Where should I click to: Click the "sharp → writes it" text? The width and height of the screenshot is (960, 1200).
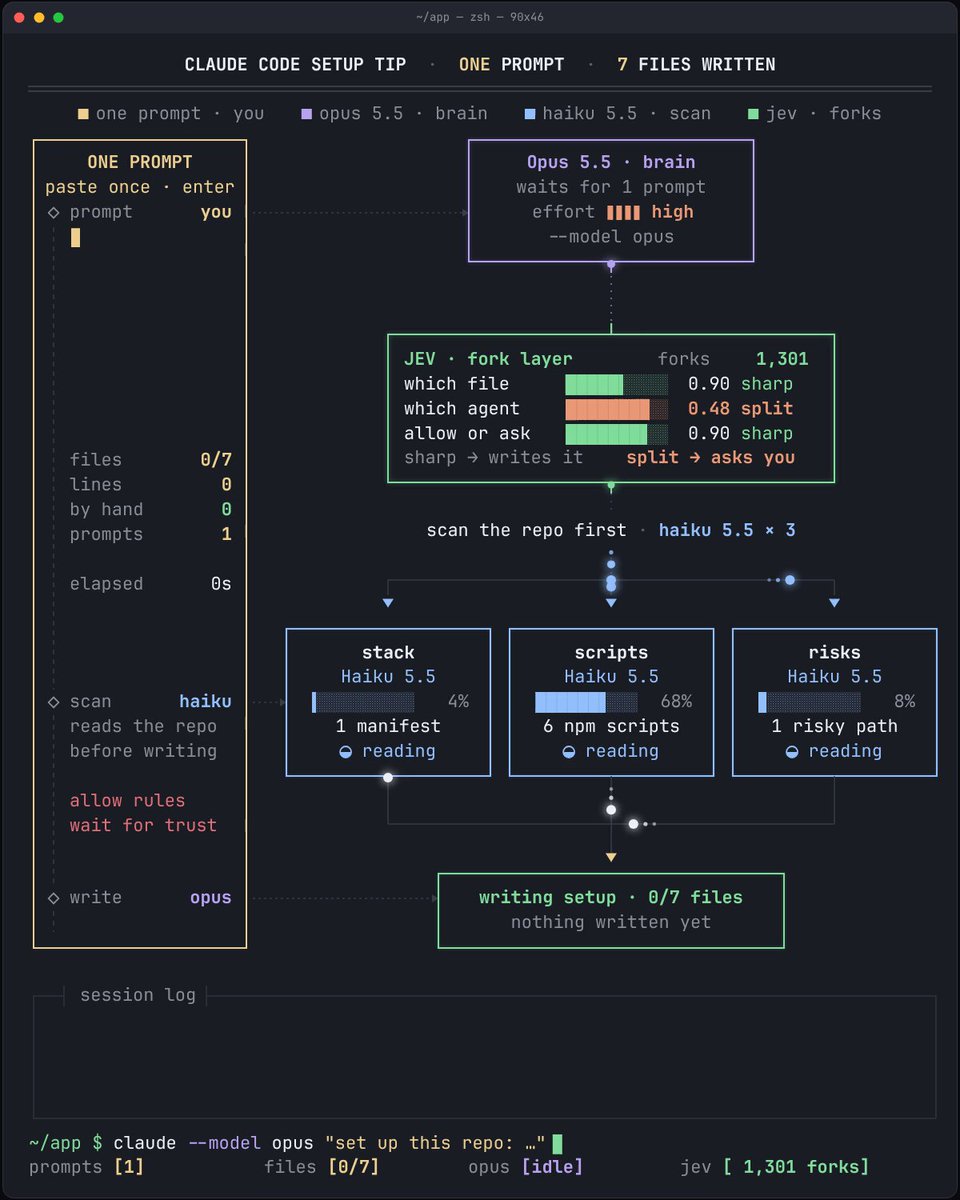tap(493, 458)
